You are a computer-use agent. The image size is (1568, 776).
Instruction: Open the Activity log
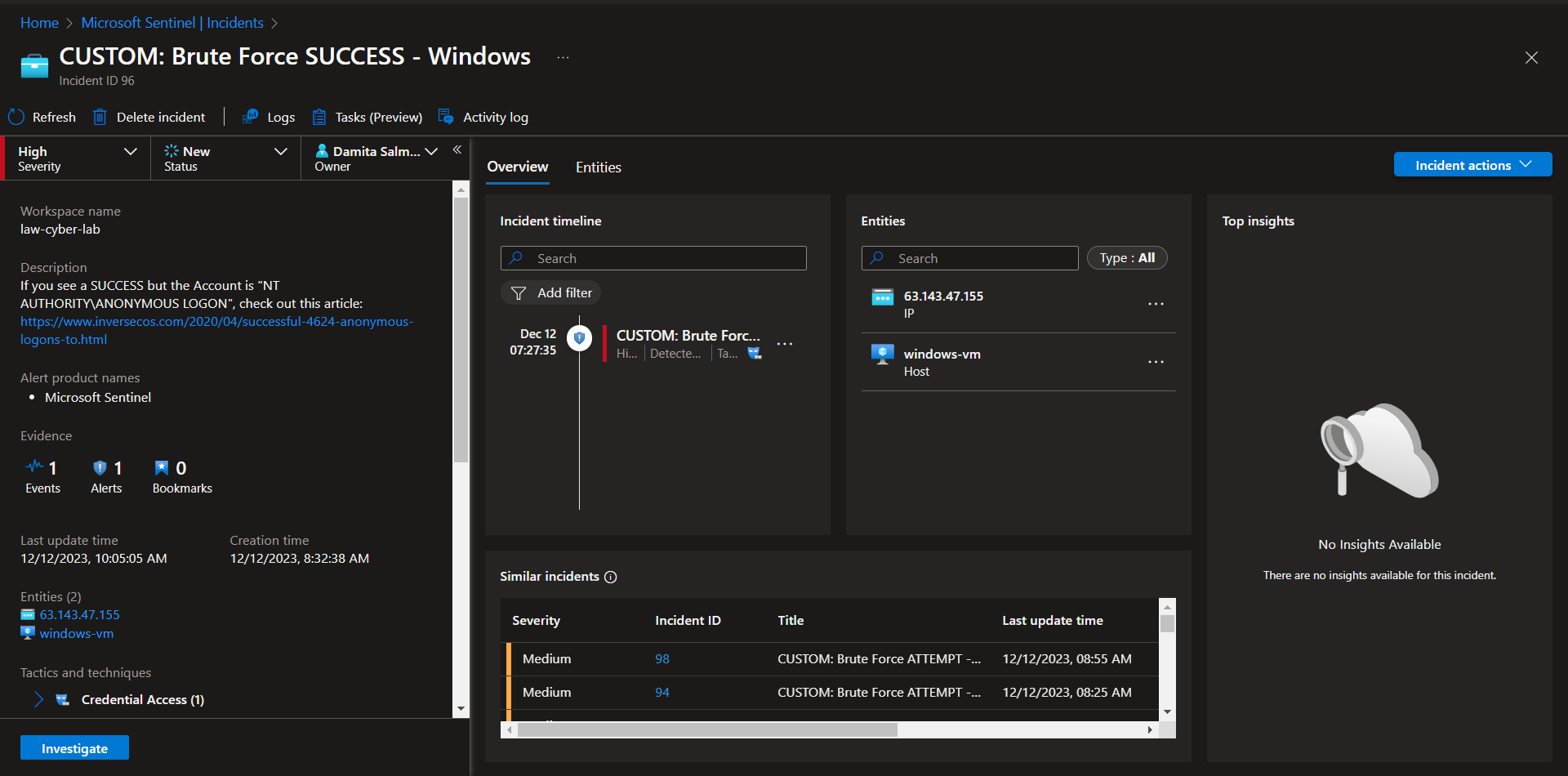[483, 117]
